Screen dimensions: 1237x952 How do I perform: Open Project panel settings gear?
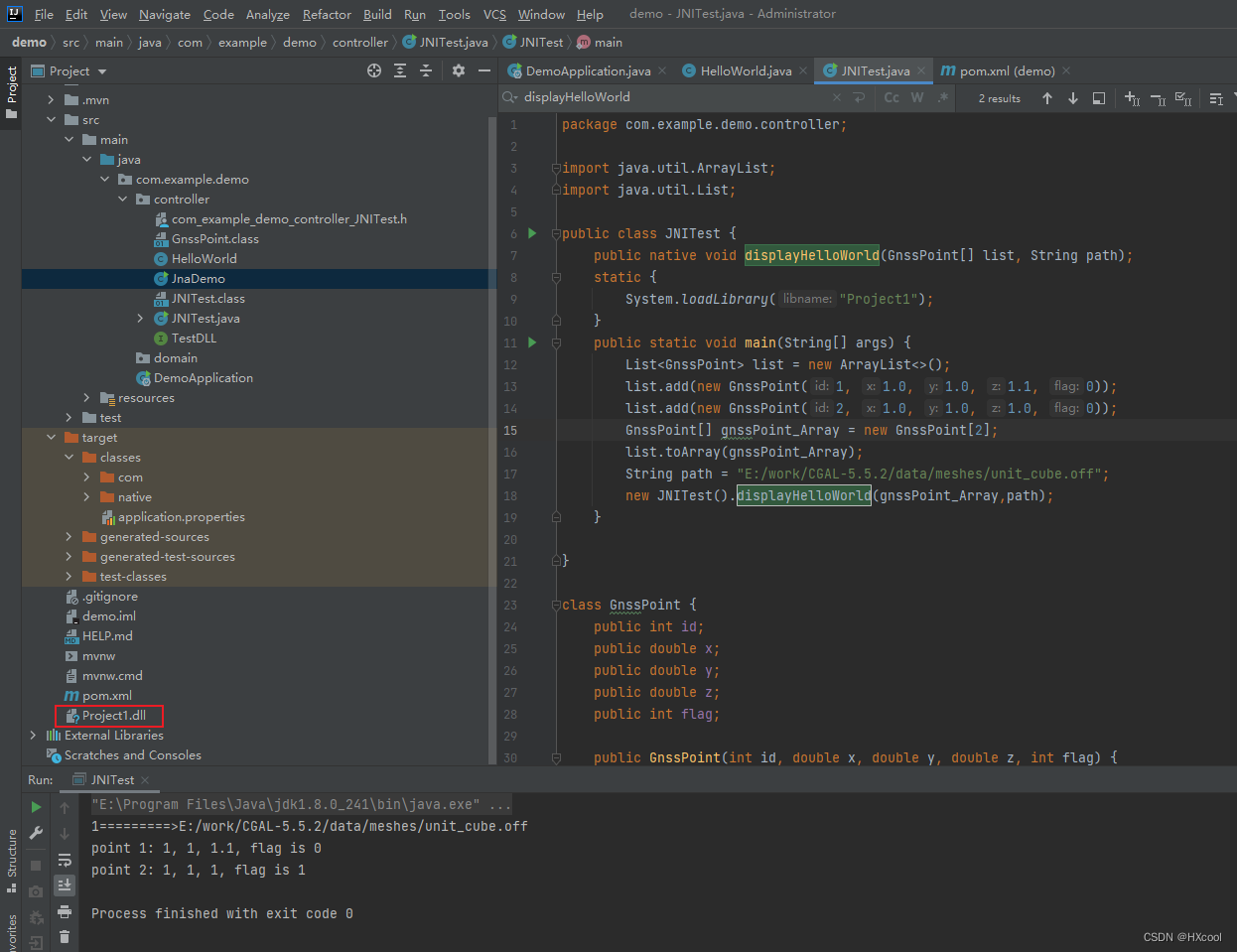pos(458,70)
